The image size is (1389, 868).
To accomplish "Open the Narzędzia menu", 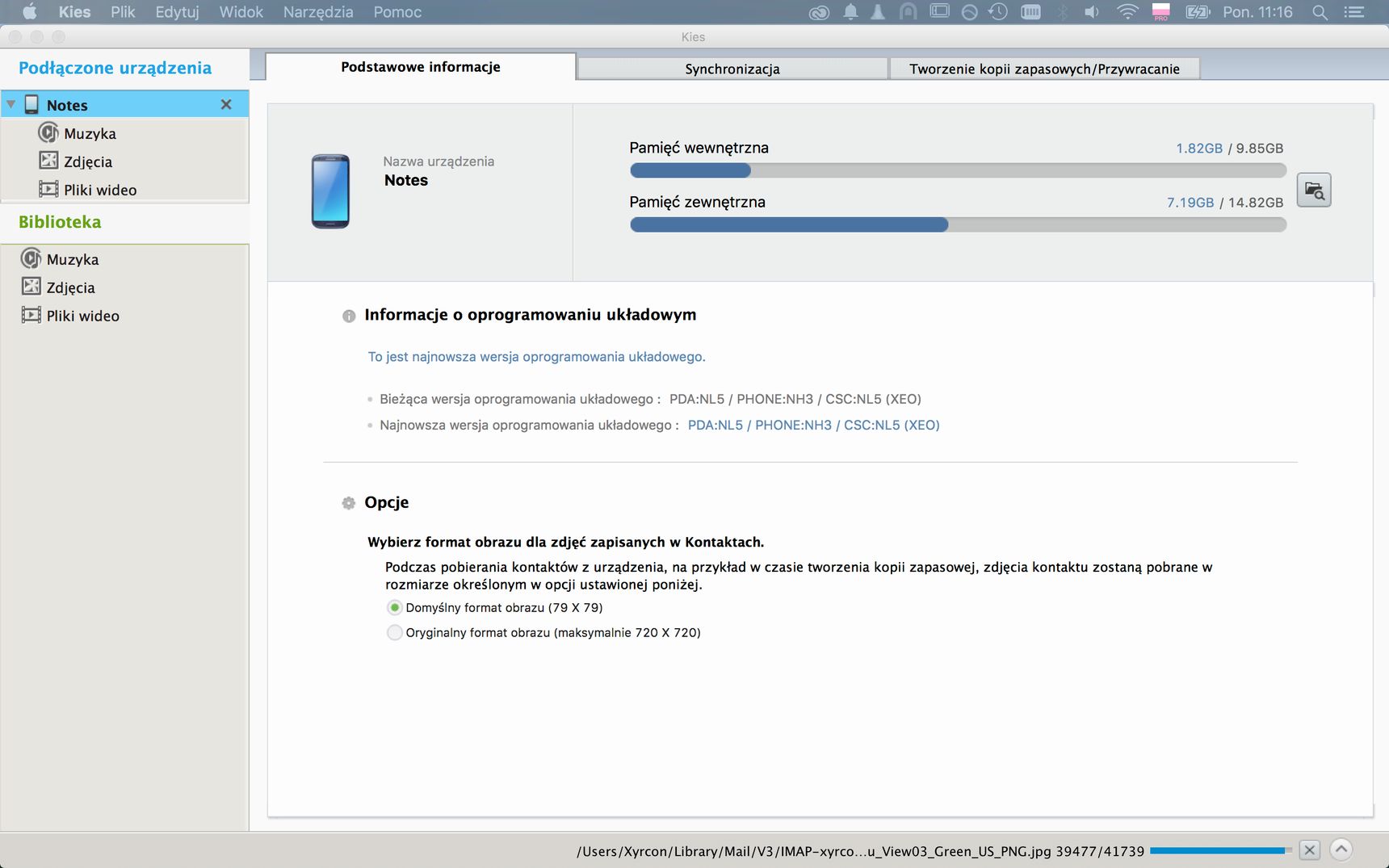I will coord(318,12).
